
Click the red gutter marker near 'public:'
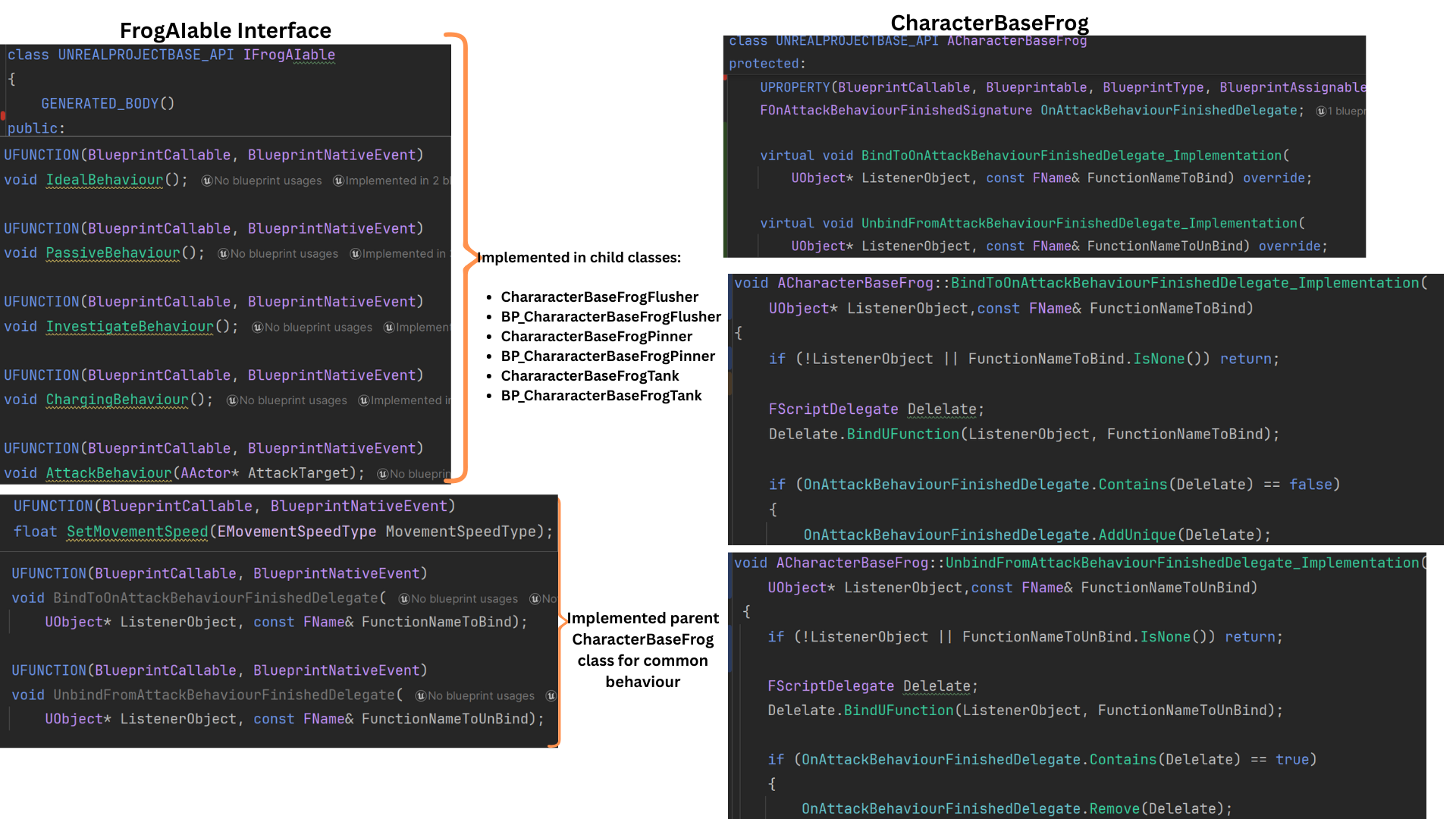coord(3,116)
